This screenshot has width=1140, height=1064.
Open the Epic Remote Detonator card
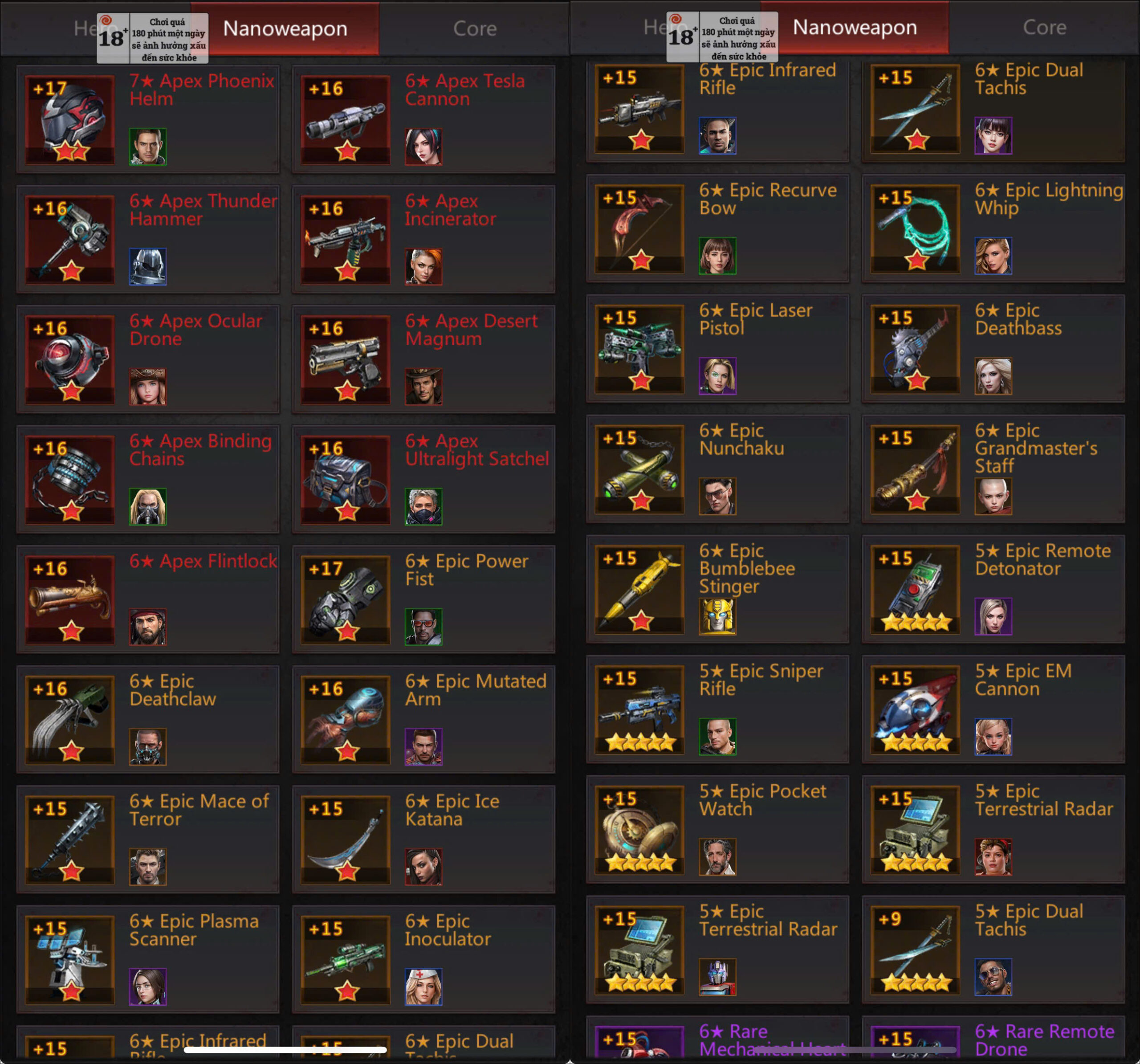(993, 589)
